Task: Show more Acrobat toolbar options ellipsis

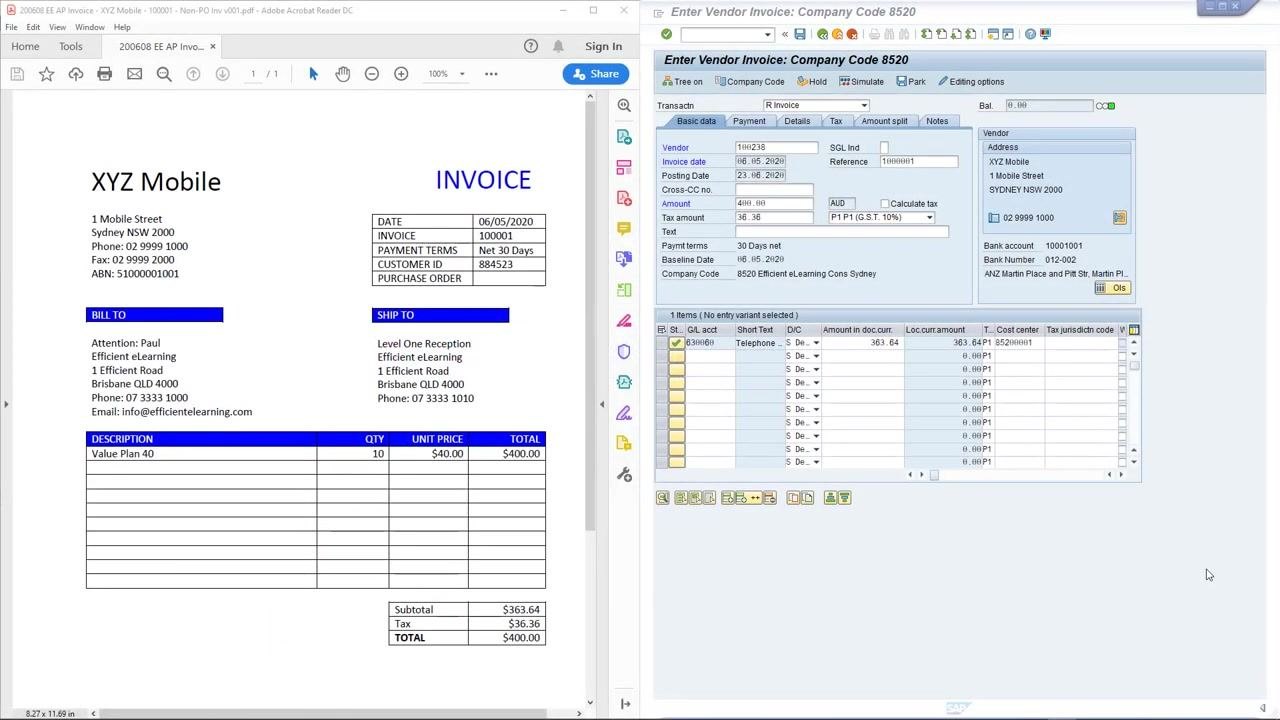Action: click(491, 74)
